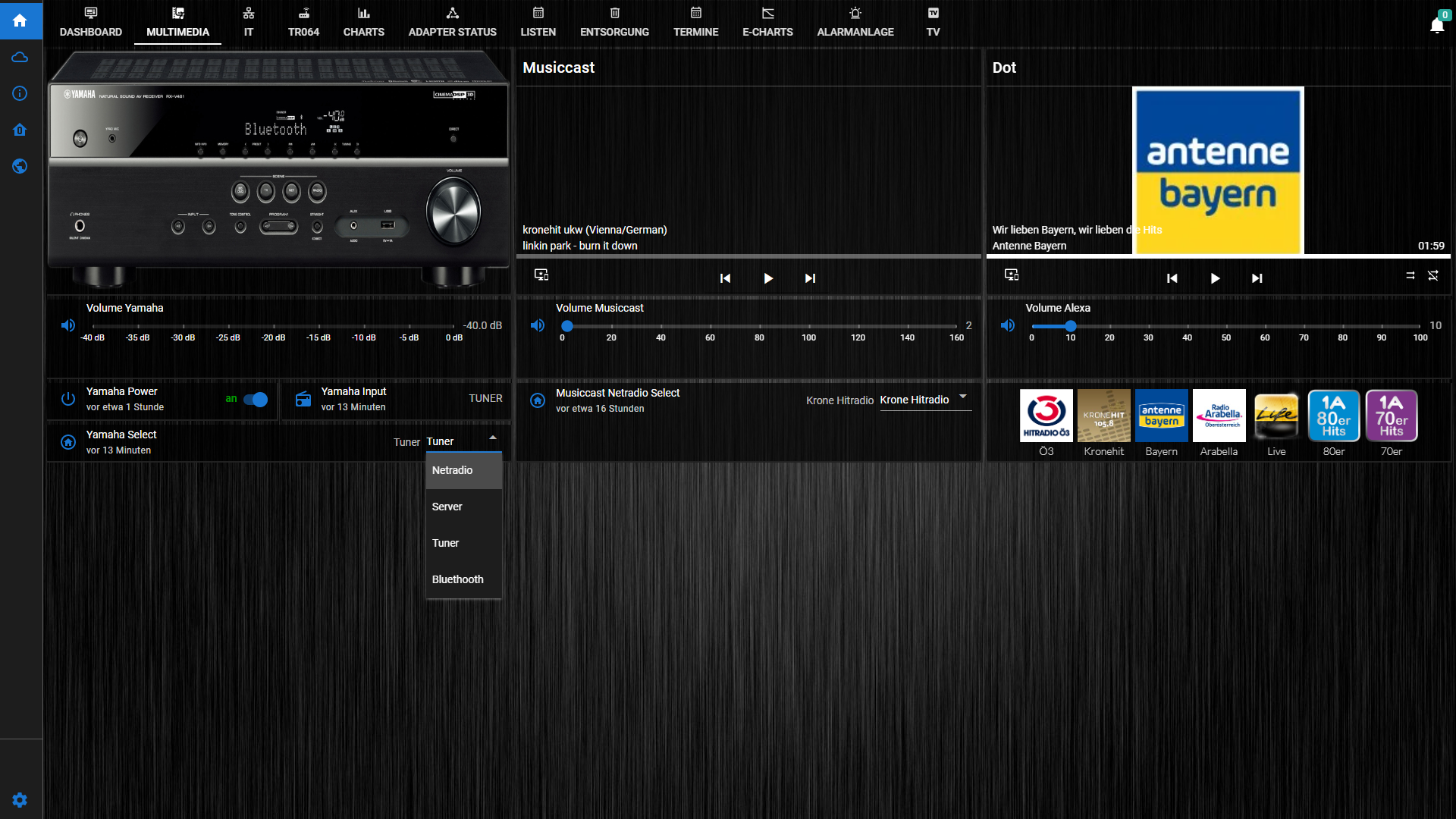The image size is (1456, 819).
Task: Switch to the Adapter Status tab
Action: (x=453, y=23)
